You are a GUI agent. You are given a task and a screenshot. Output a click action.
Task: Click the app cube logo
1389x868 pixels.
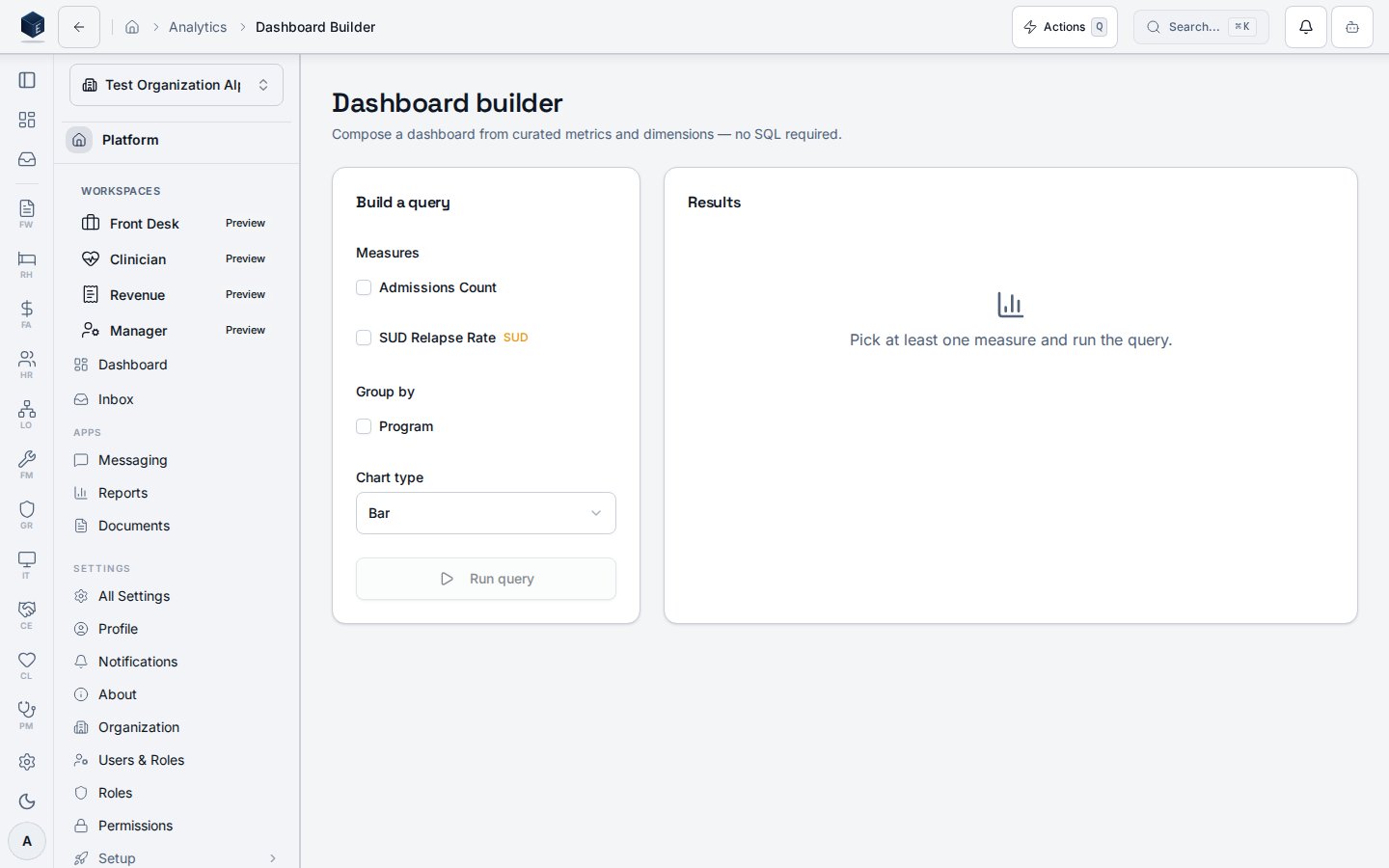pyautogui.click(x=33, y=26)
